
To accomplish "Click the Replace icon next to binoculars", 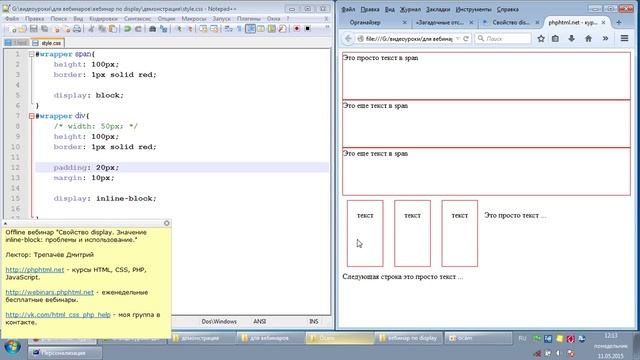I will click(x=164, y=29).
